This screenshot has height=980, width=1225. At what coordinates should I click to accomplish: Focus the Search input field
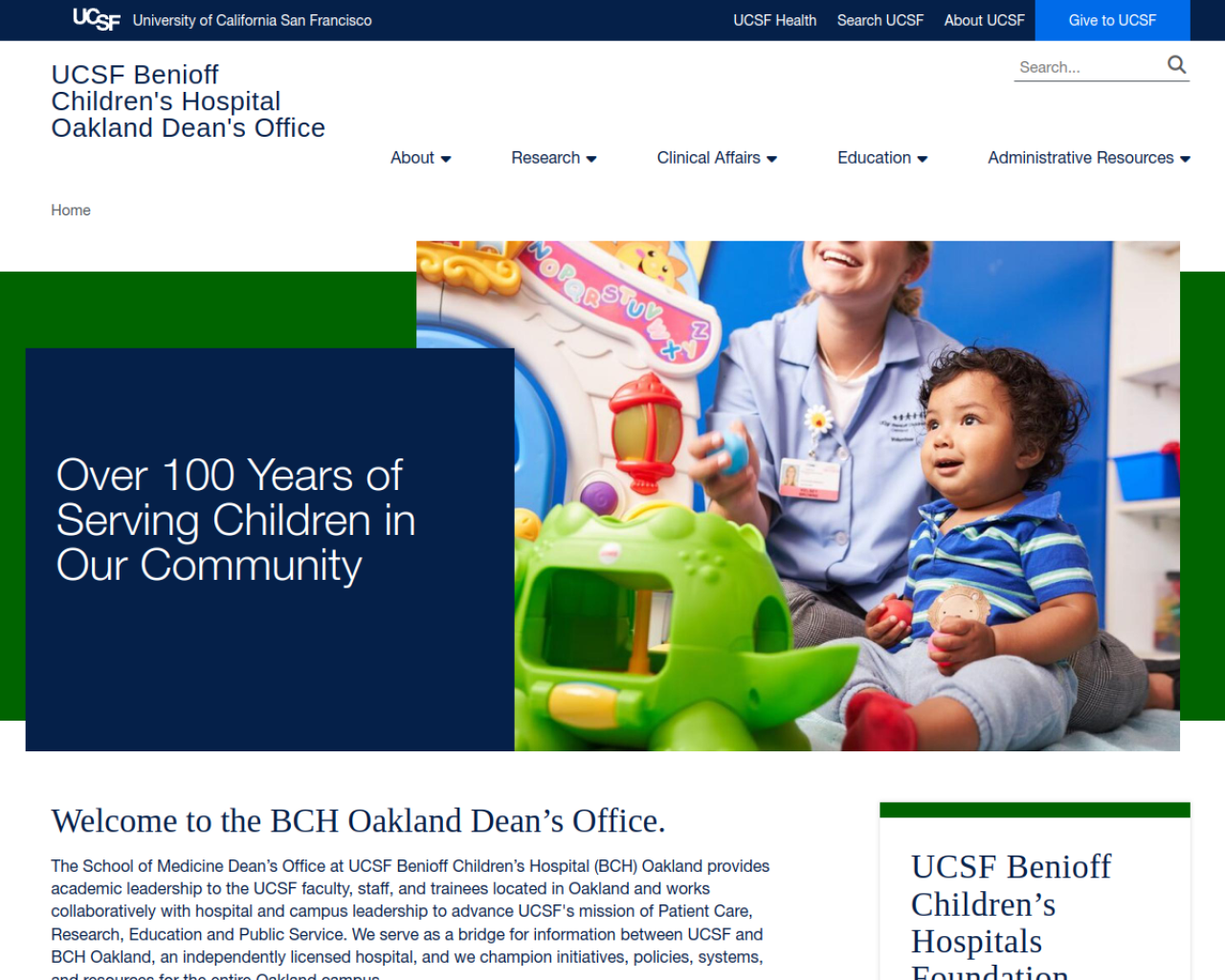coord(1088,67)
